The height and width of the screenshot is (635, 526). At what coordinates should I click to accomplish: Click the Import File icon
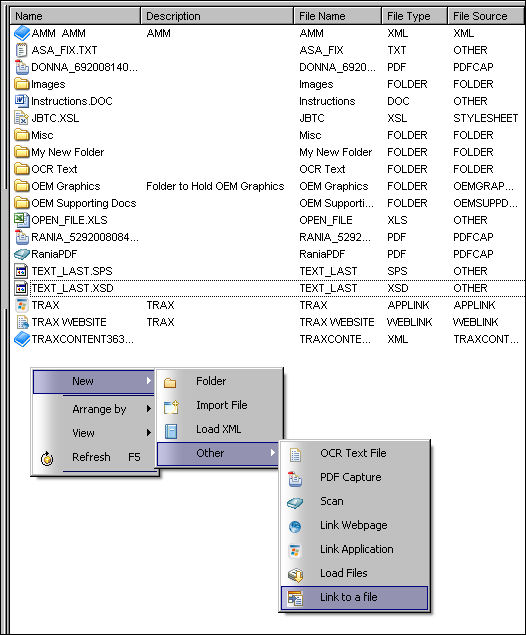[171, 407]
